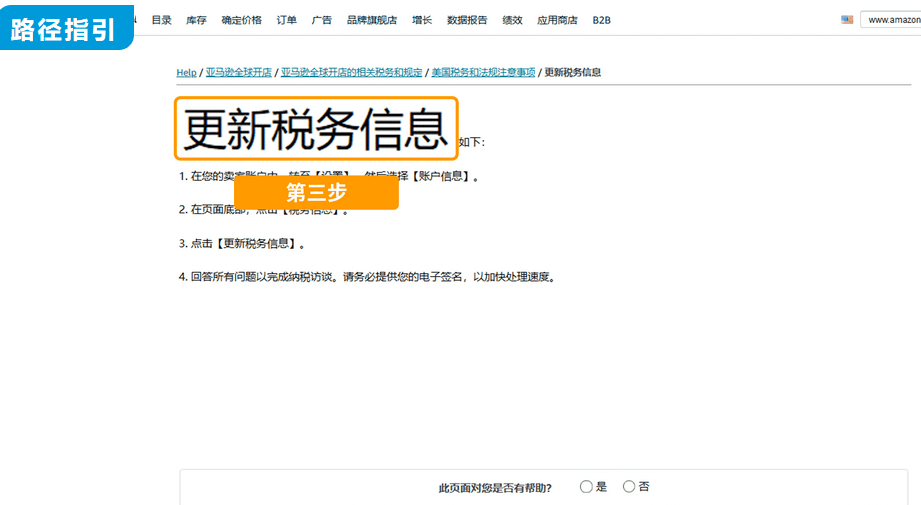Open the 数据报告 menu
Image resolution: width=921 pixels, height=505 pixels.
coord(467,20)
